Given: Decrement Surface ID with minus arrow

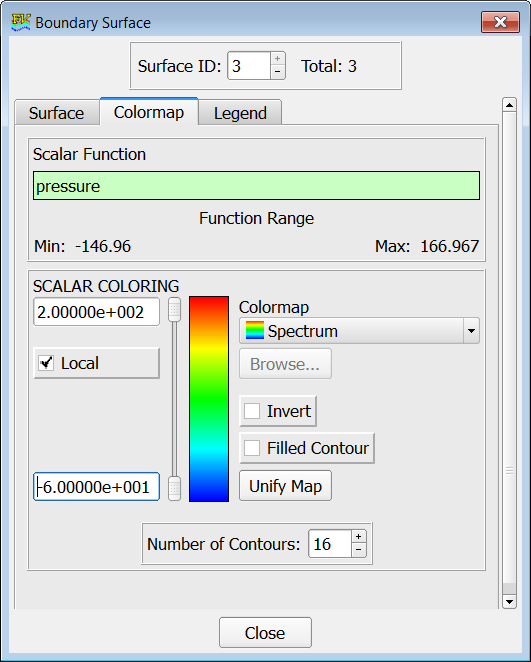Looking at the screenshot, I should (277, 72).
